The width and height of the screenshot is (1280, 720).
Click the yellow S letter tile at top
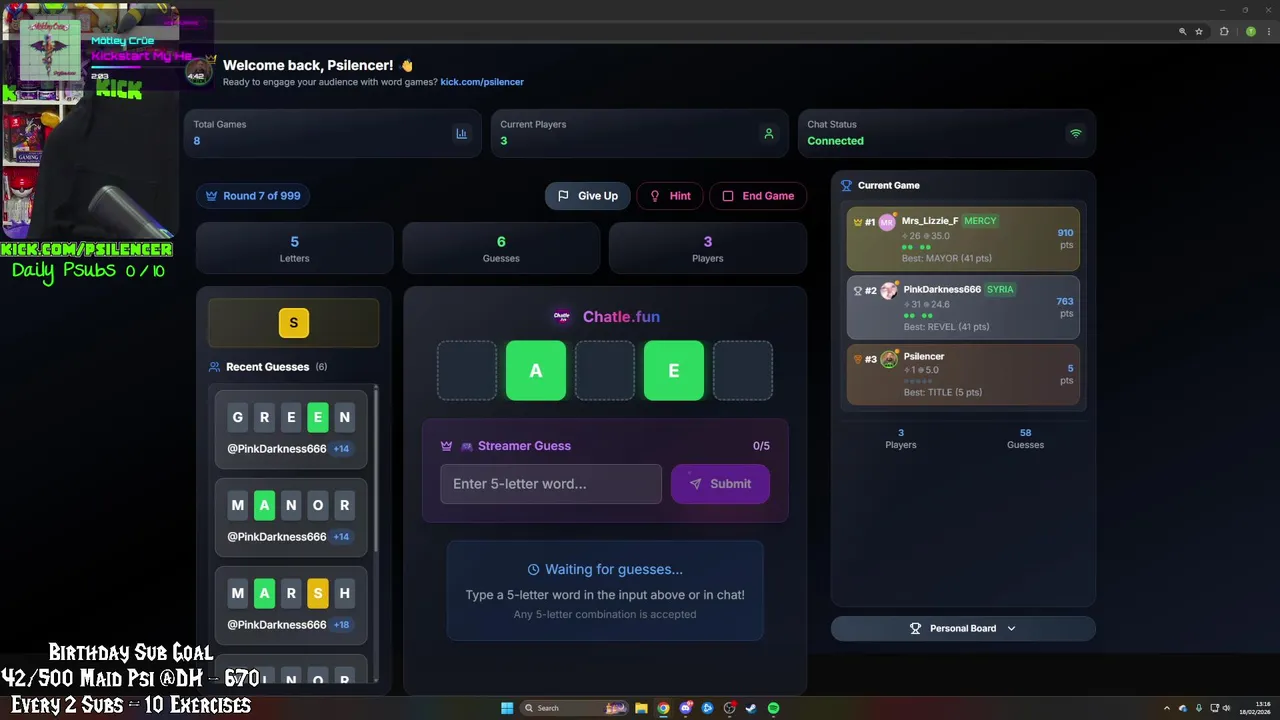(294, 323)
